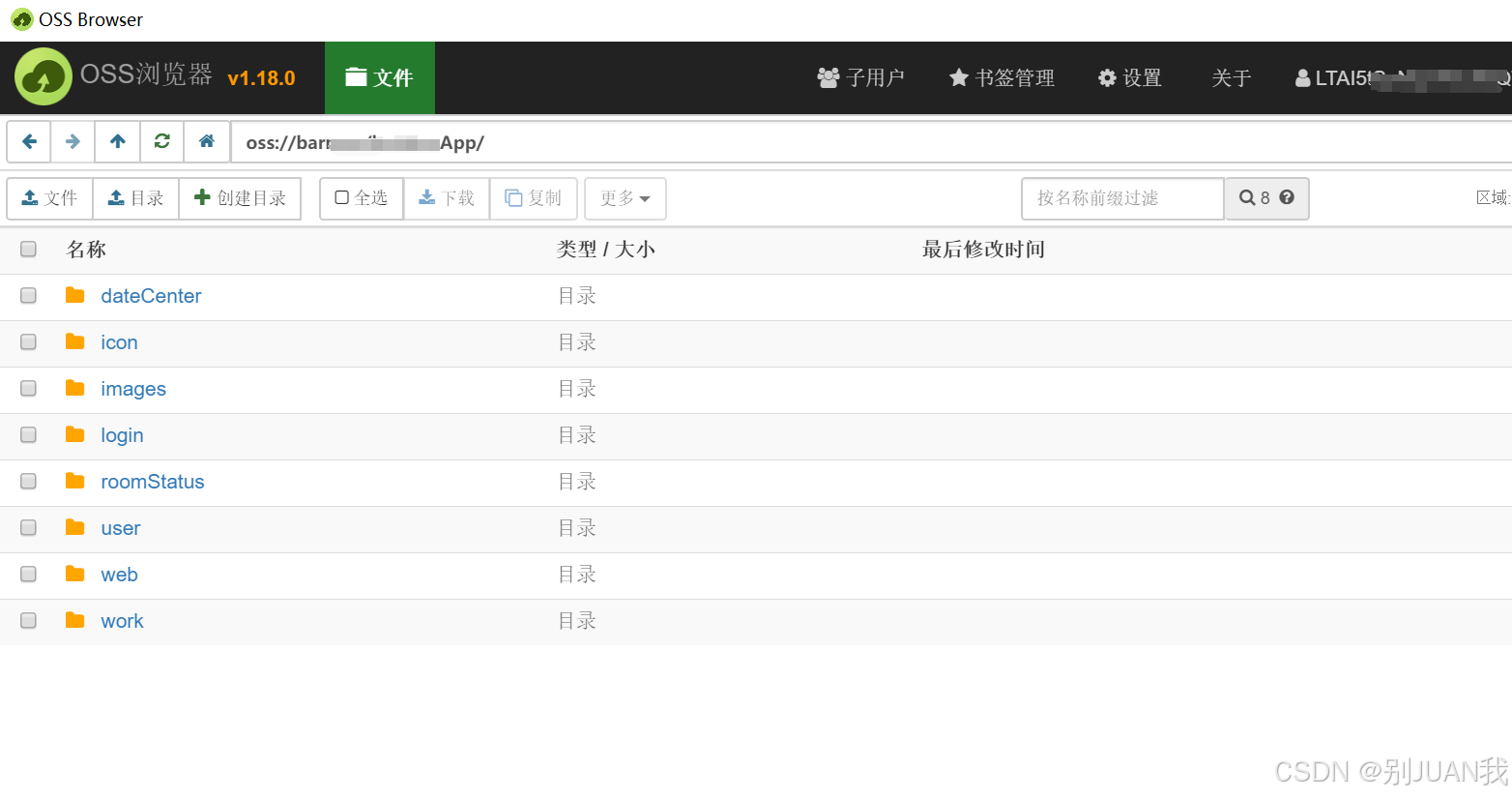Enable 全选 to select all items
Screen dimensions: 1512x798
click(x=360, y=197)
